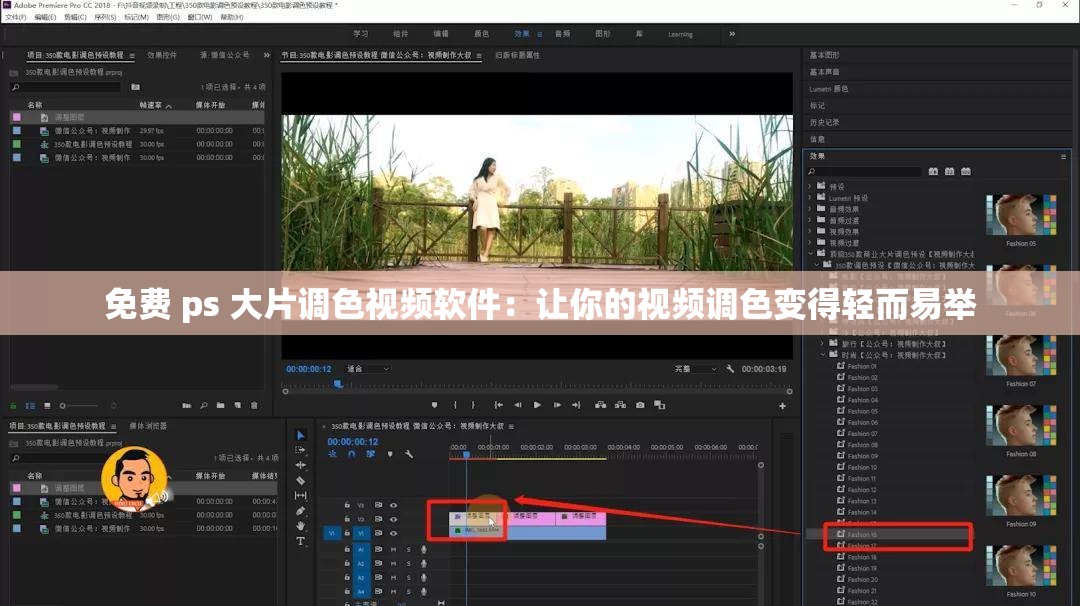Click the Comparison View icon
1080x606 pixels.
click(660, 405)
